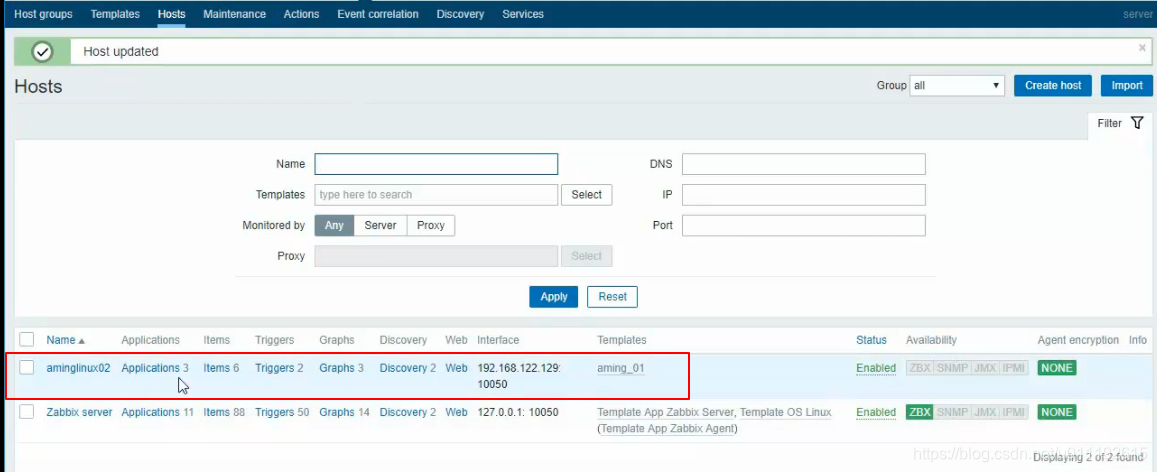Open Web of Zabbix server

pyautogui.click(x=456, y=412)
